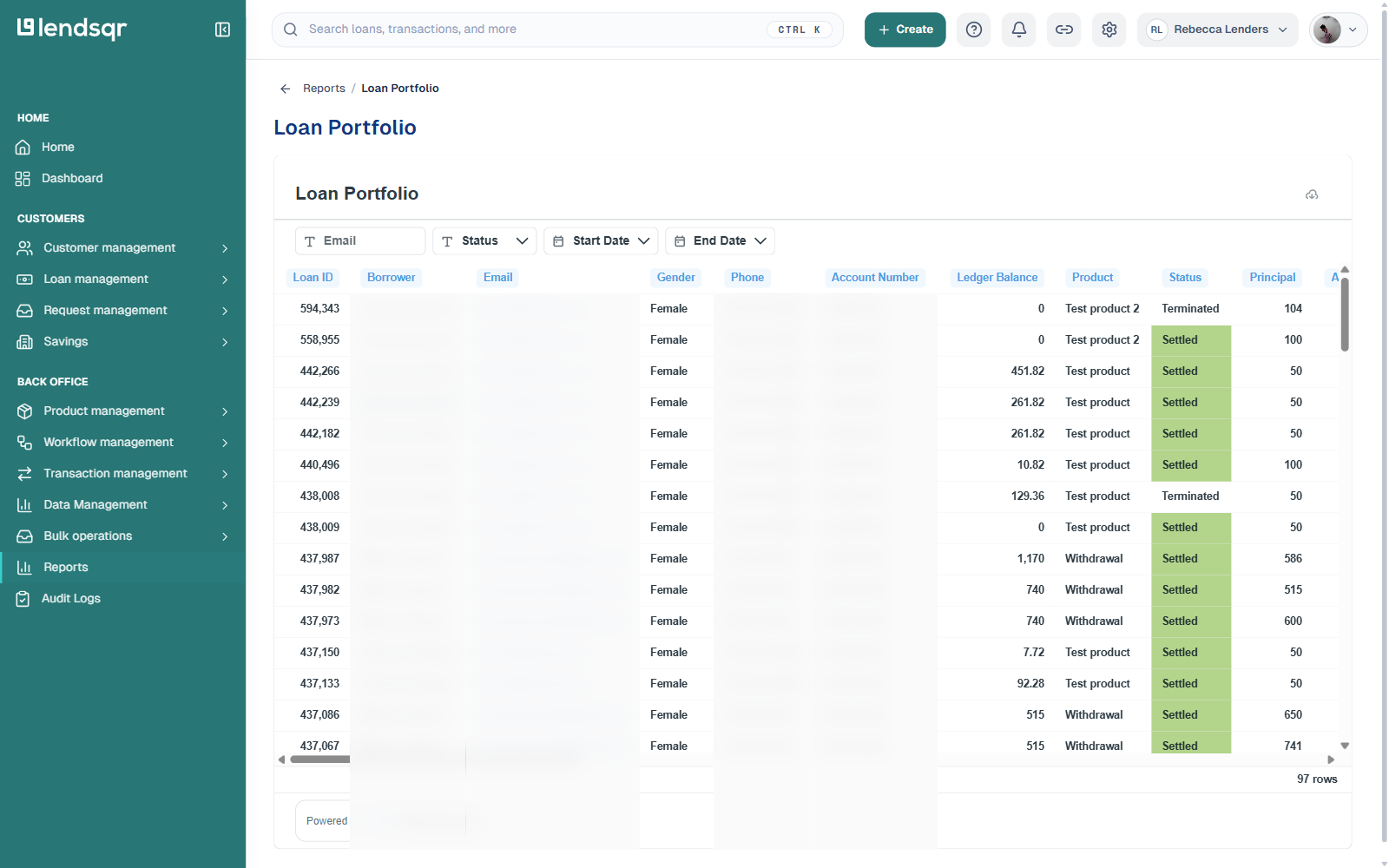Expand Request management submenu chevron
1389x868 pixels.
pos(225,311)
